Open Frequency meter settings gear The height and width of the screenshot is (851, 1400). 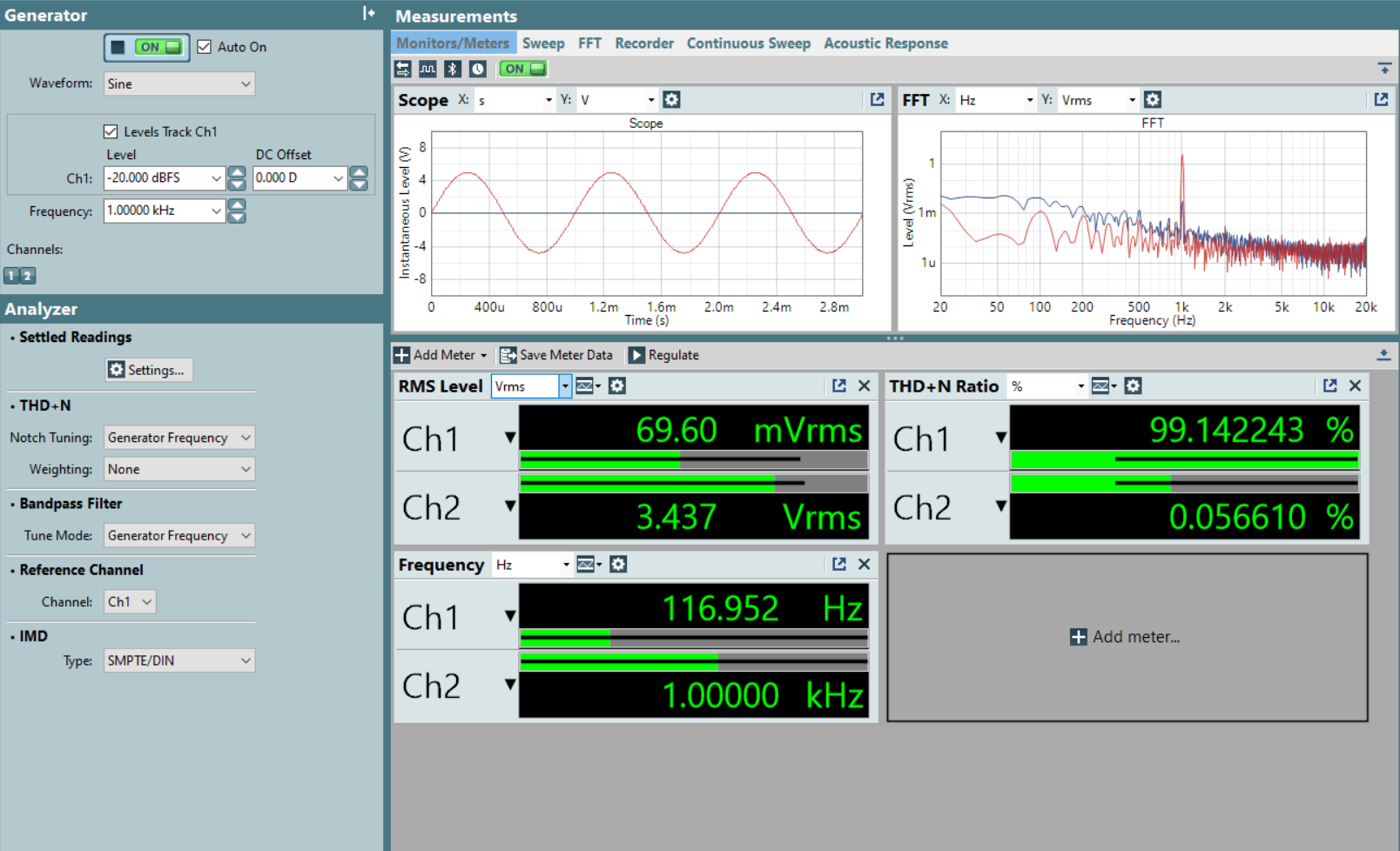point(618,564)
